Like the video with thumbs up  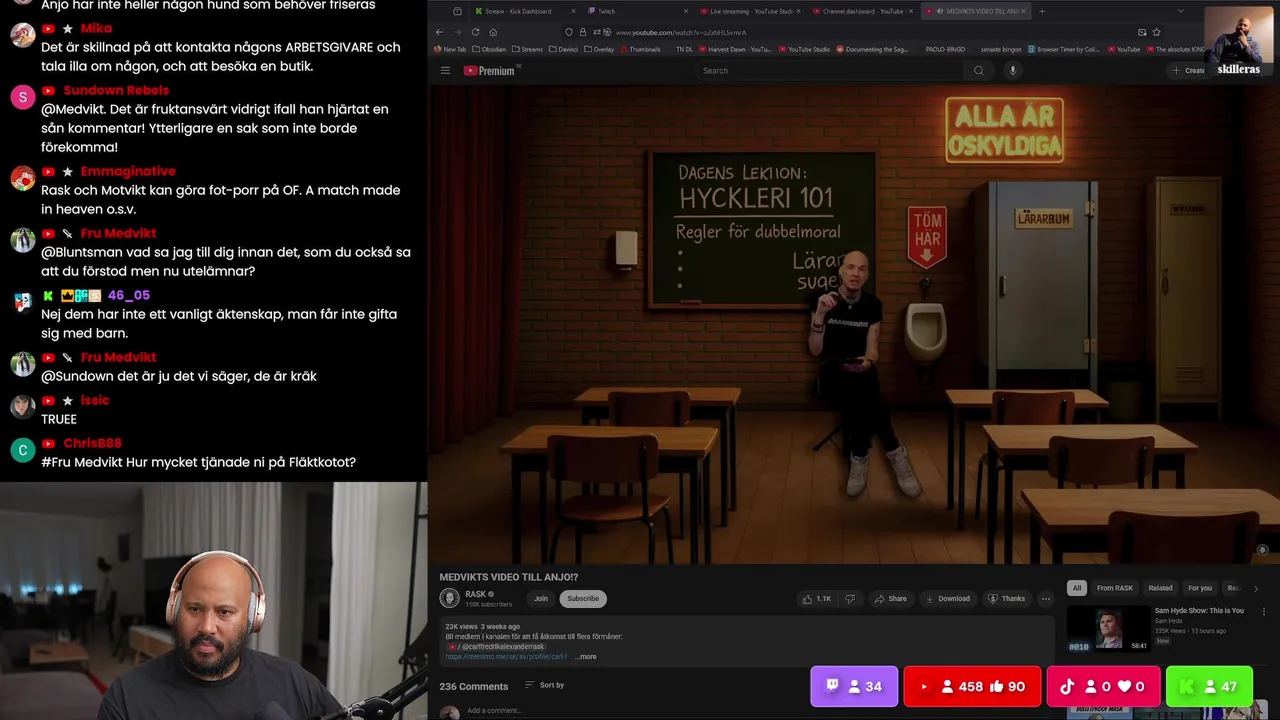pyautogui.click(x=816, y=599)
